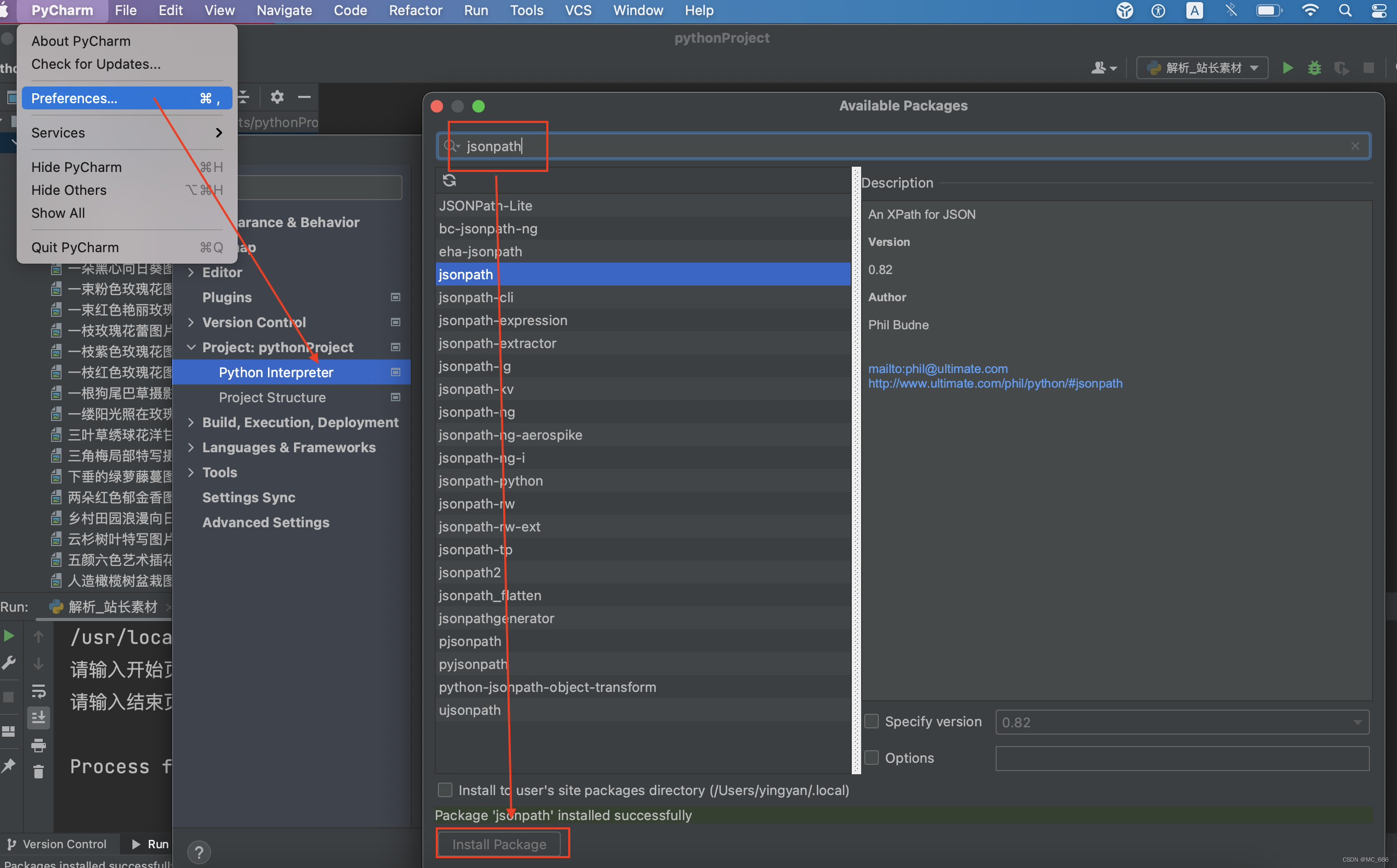Enable the Specify version checkbox
1397x868 pixels.
click(872, 721)
